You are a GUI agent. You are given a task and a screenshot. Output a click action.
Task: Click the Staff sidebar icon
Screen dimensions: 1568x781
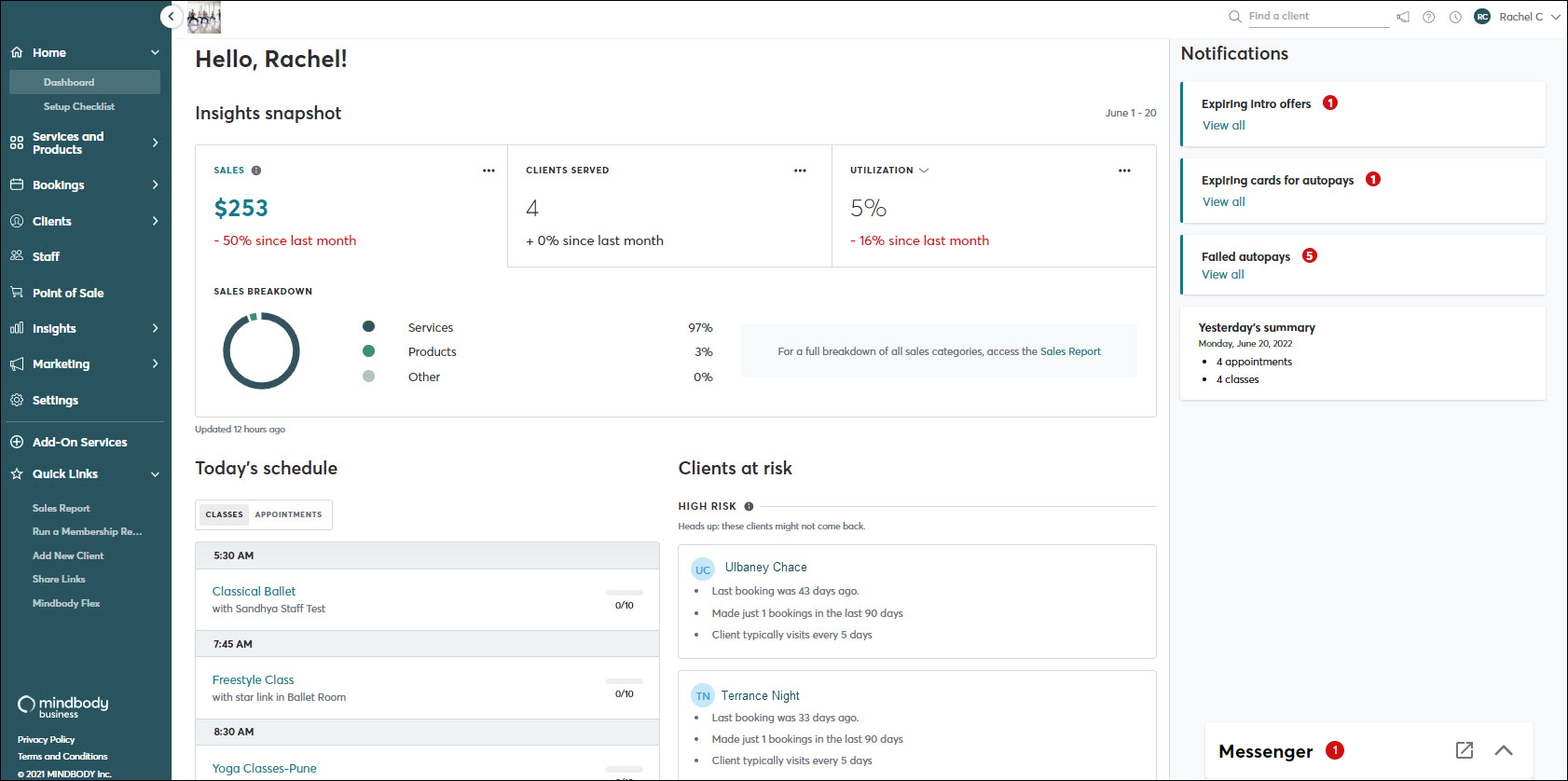17,256
